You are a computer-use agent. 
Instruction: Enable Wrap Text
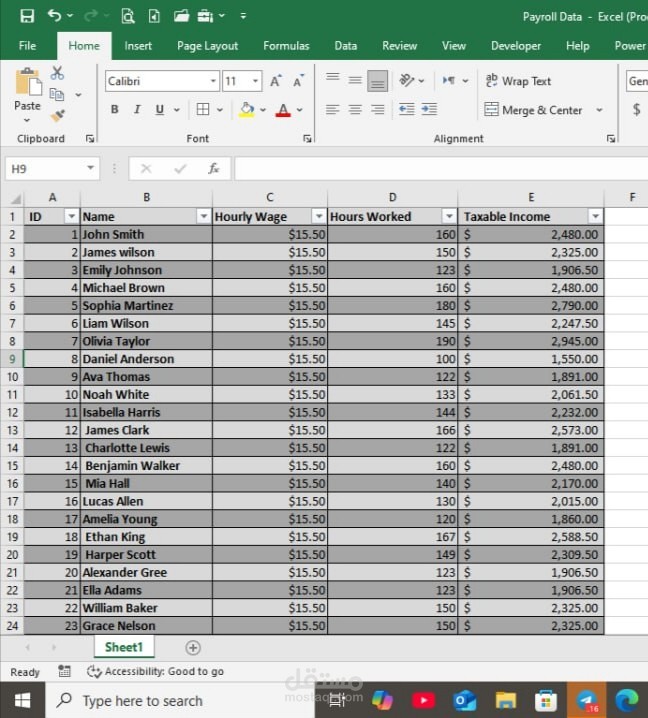(518, 81)
